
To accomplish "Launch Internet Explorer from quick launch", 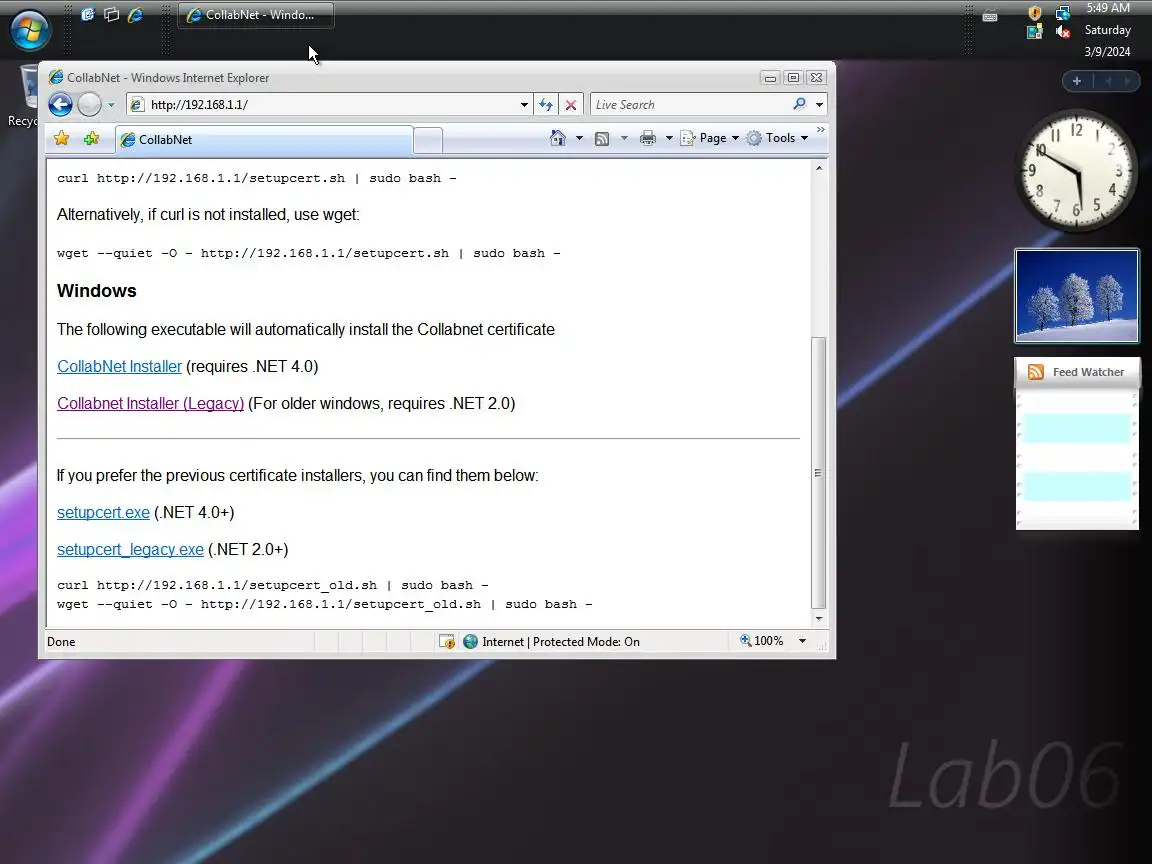I will (135, 14).
